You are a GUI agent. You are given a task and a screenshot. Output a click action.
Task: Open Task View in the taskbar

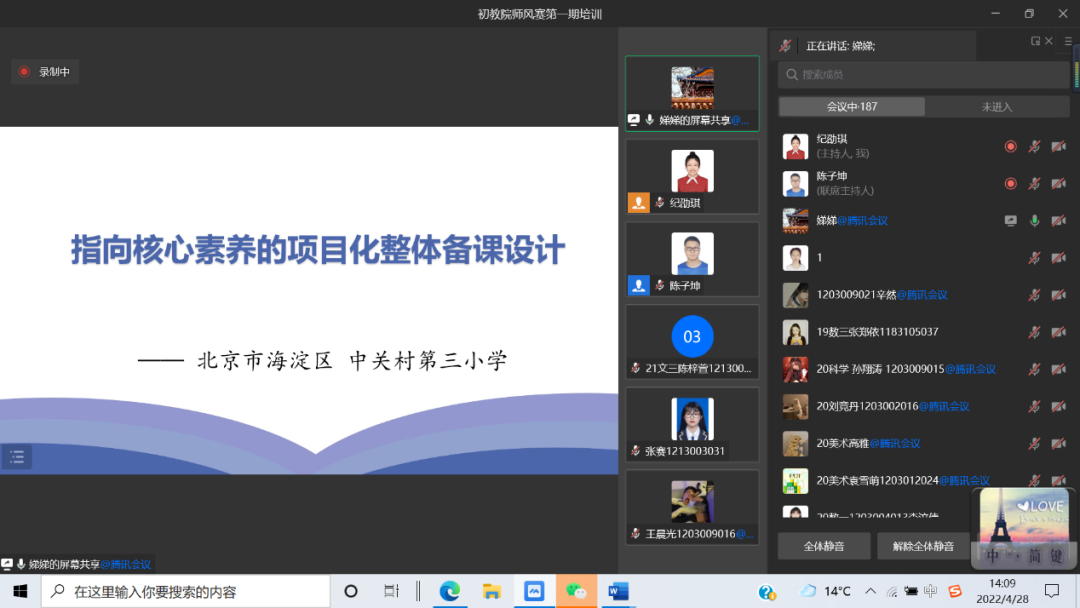coord(391,591)
